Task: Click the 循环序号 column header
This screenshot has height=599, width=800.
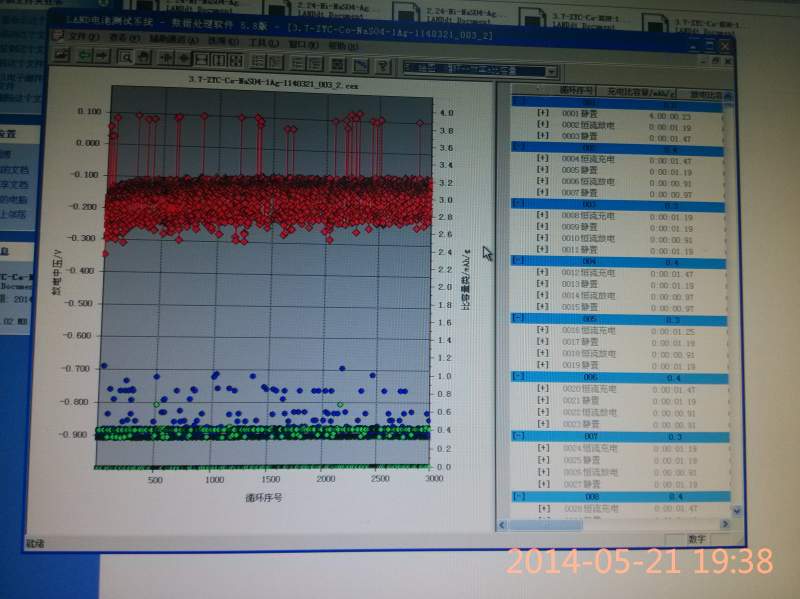Action: (x=577, y=90)
